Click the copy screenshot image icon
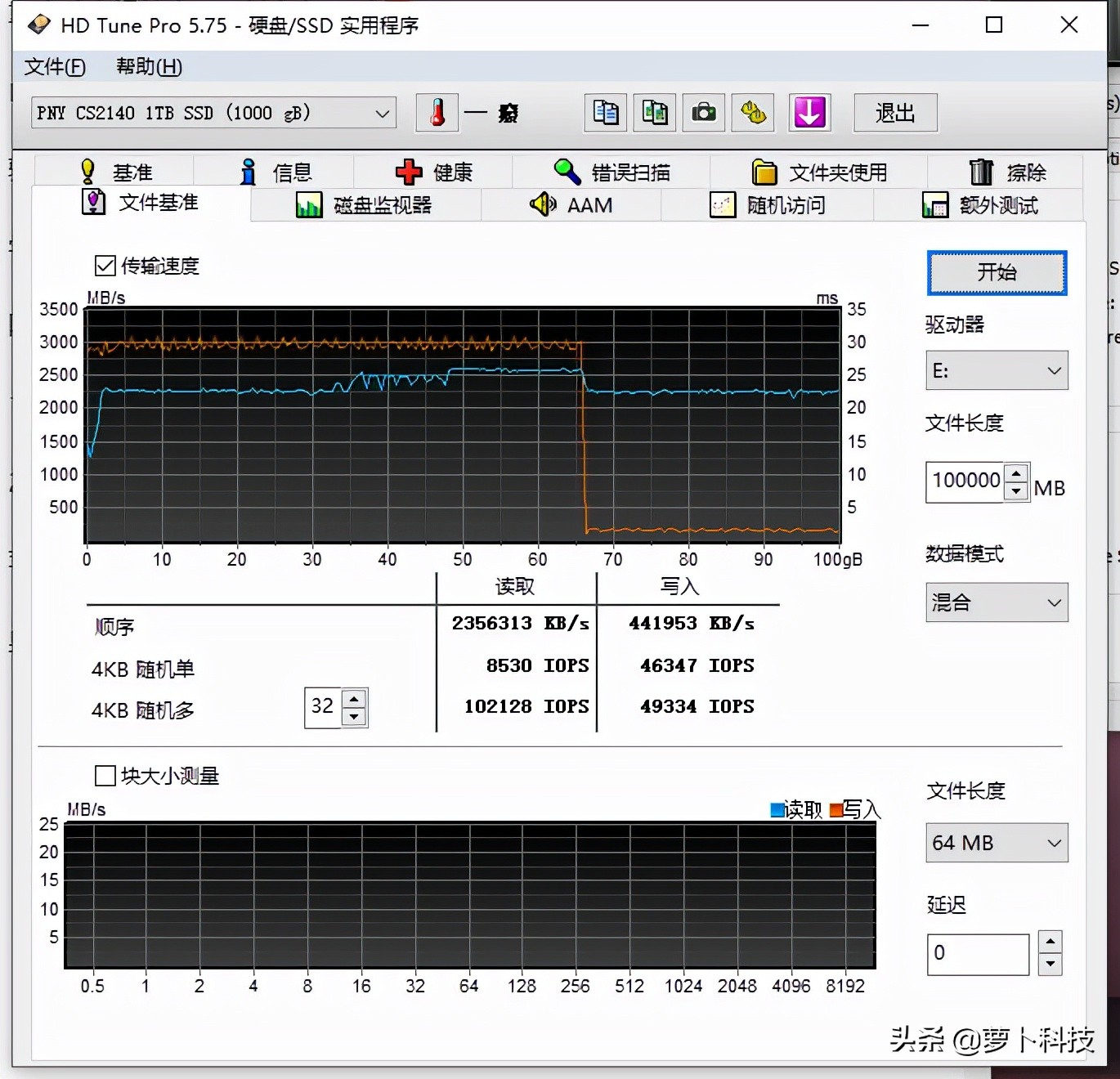The width and height of the screenshot is (1120, 1079). 654,113
